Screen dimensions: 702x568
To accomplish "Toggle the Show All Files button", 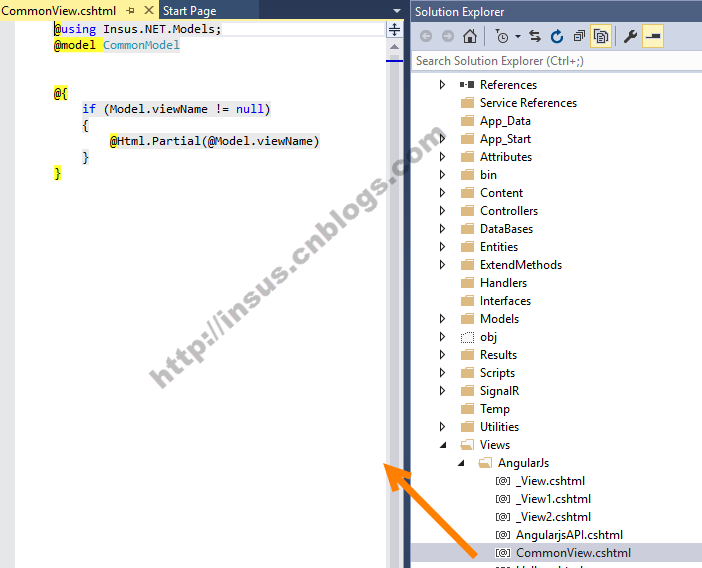I will pos(601,36).
